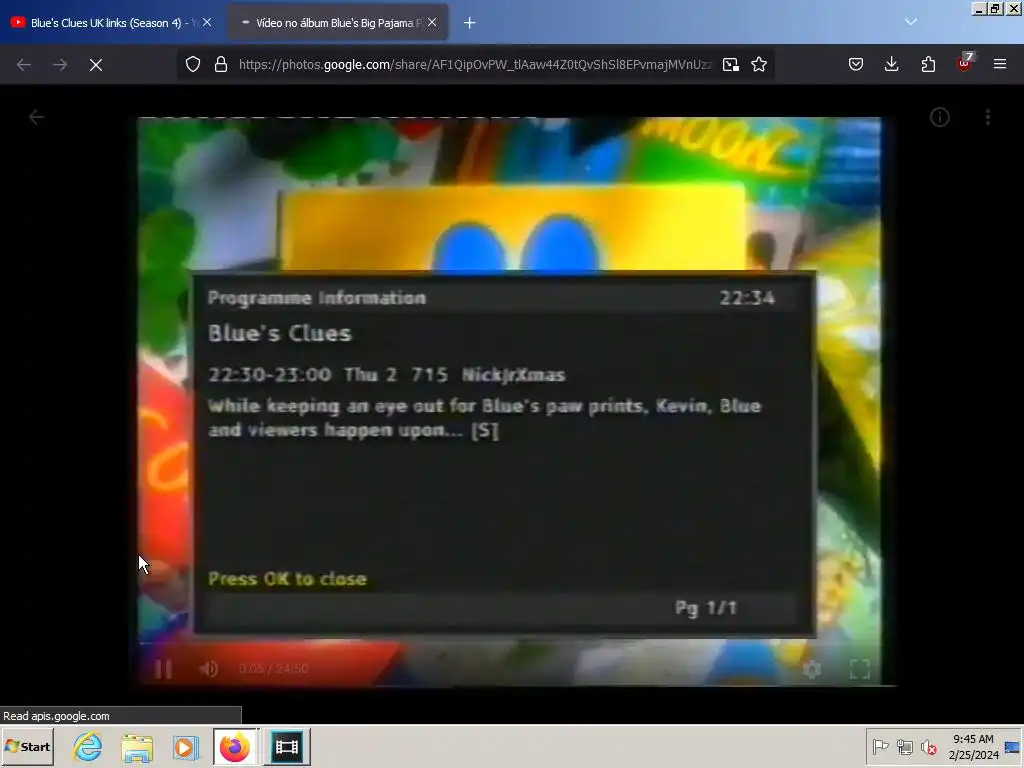Open video player settings gear
The image size is (1024, 768).
(x=812, y=669)
